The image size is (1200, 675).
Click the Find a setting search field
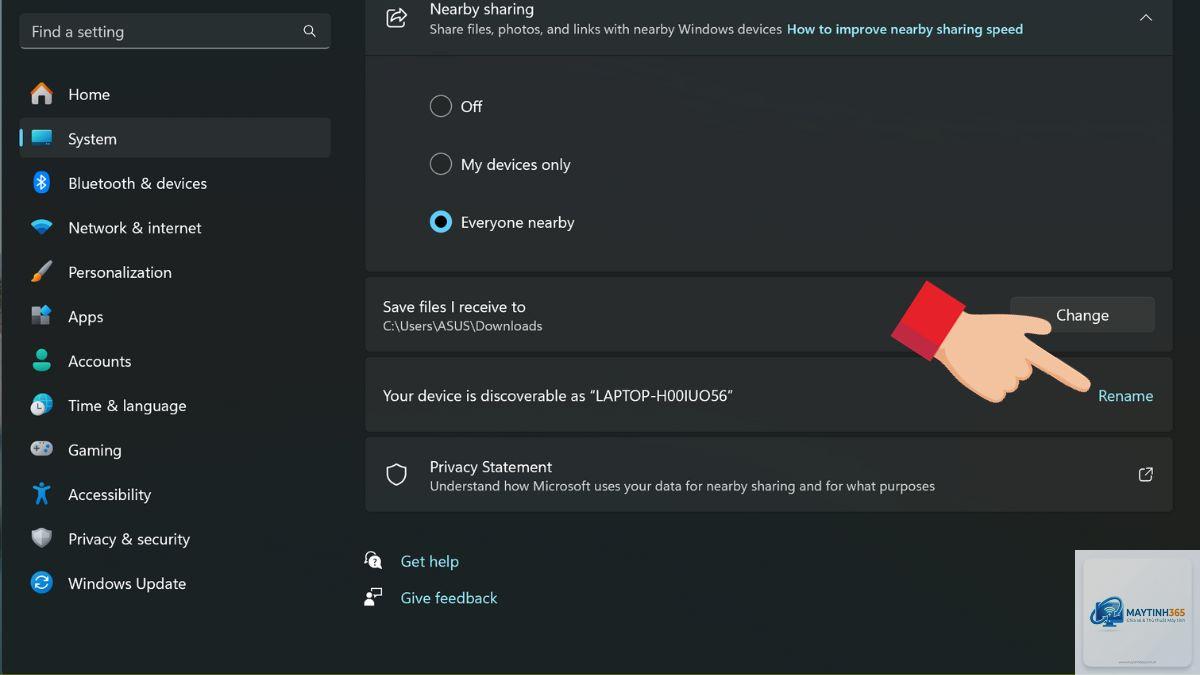click(175, 32)
